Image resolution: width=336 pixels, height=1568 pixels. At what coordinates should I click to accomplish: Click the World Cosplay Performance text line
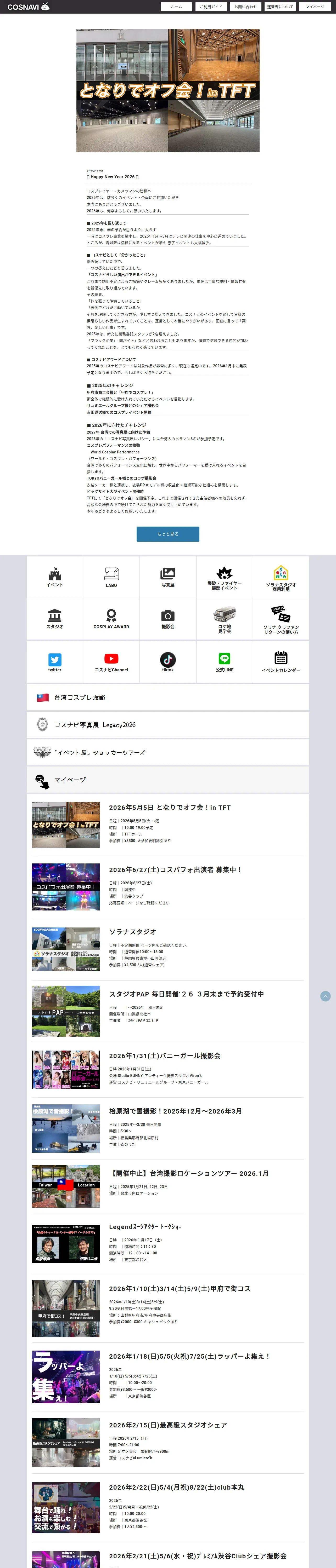115,452
